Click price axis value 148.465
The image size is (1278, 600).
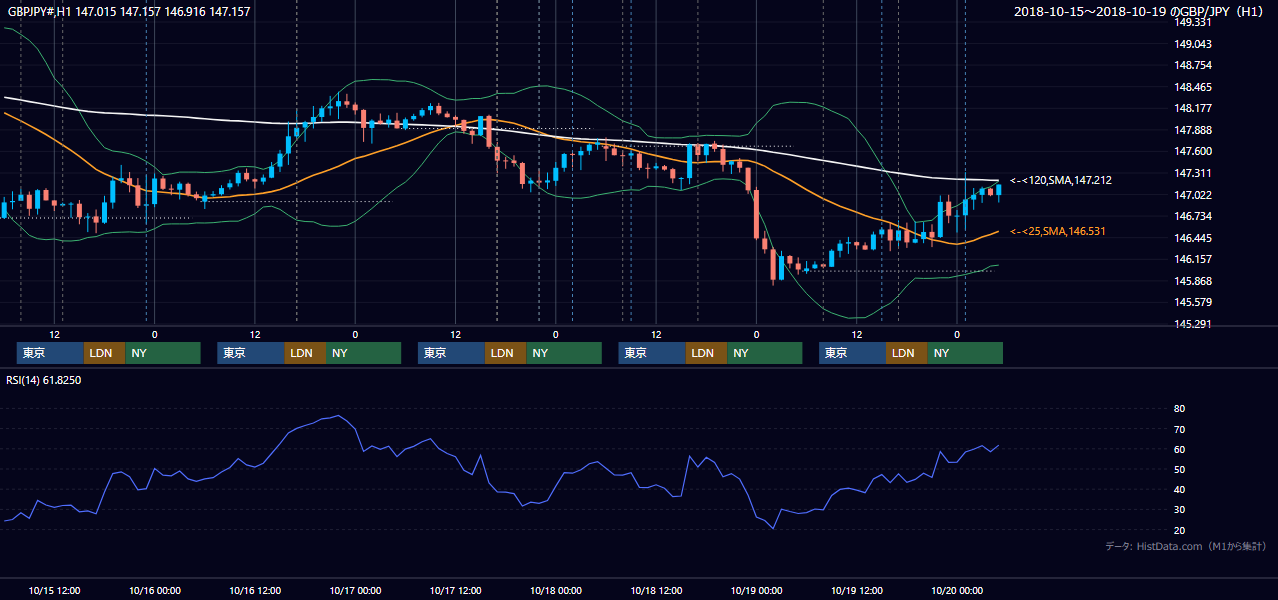click(x=1193, y=88)
